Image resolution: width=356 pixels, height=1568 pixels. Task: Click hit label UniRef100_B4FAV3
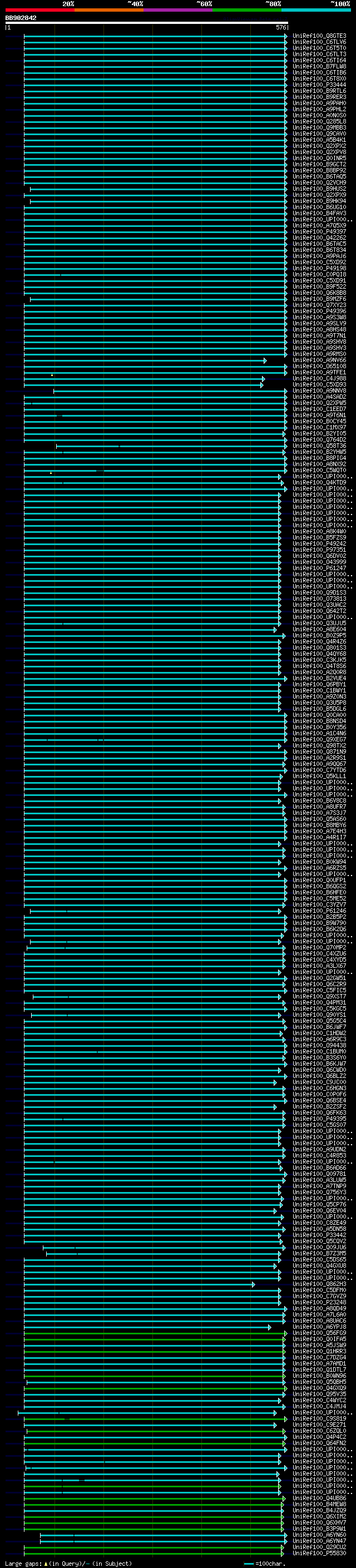coord(319,214)
